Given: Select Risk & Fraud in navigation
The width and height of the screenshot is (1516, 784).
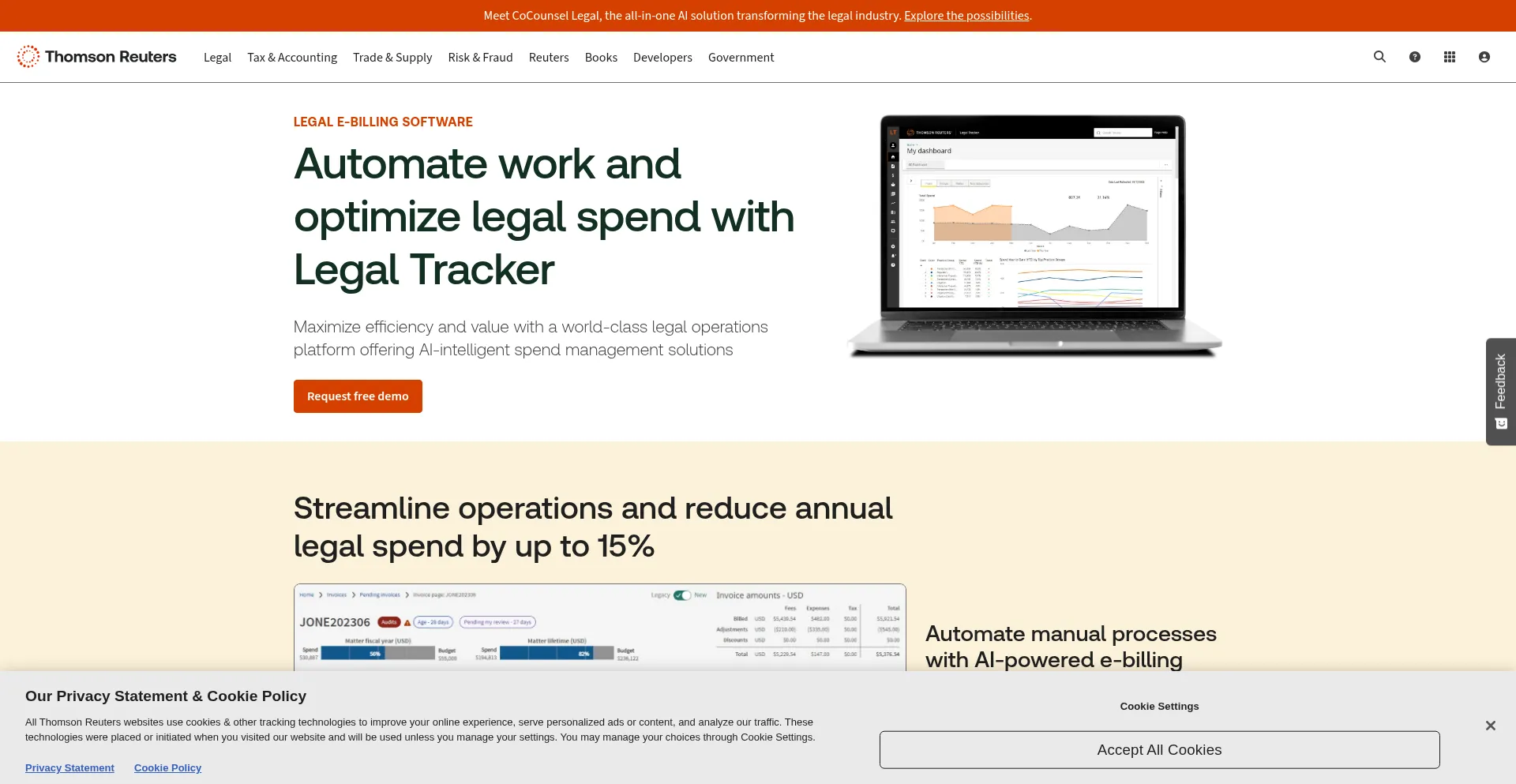Looking at the screenshot, I should coord(480,58).
